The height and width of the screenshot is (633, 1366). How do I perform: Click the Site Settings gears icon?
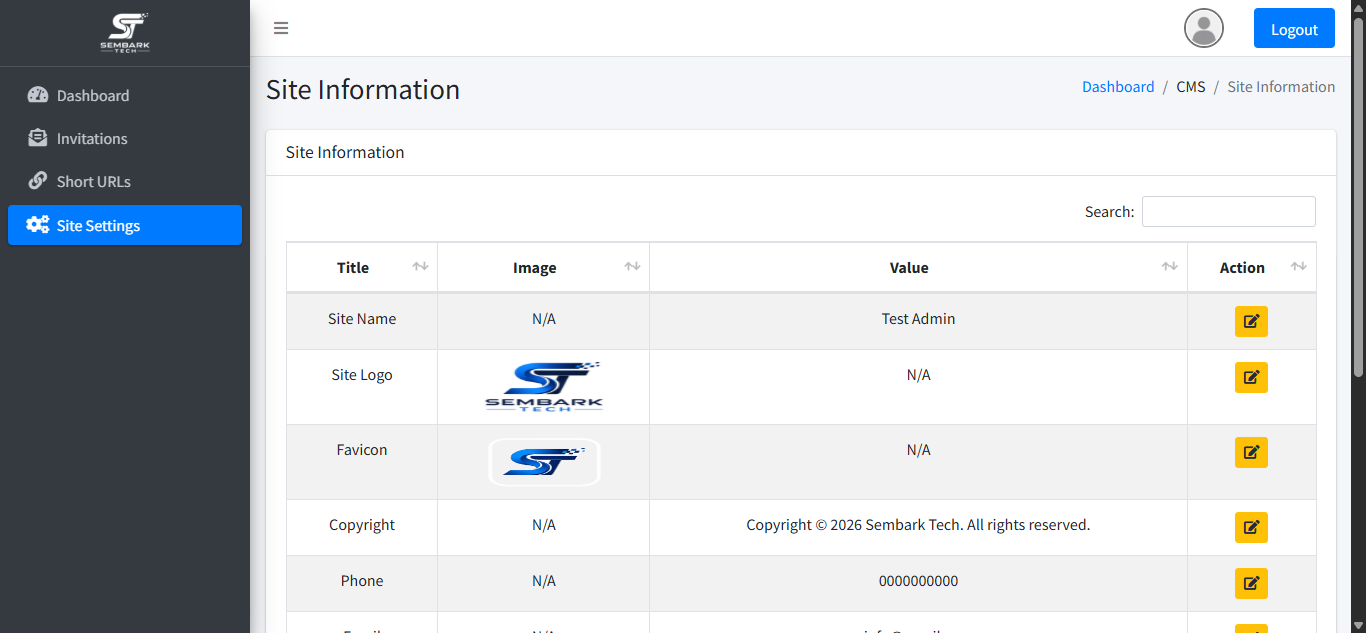click(38, 225)
